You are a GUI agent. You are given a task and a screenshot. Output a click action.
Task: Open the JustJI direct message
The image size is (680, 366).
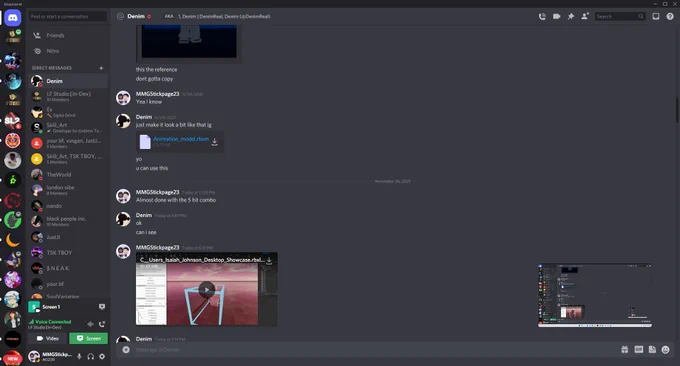click(x=68, y=237)
